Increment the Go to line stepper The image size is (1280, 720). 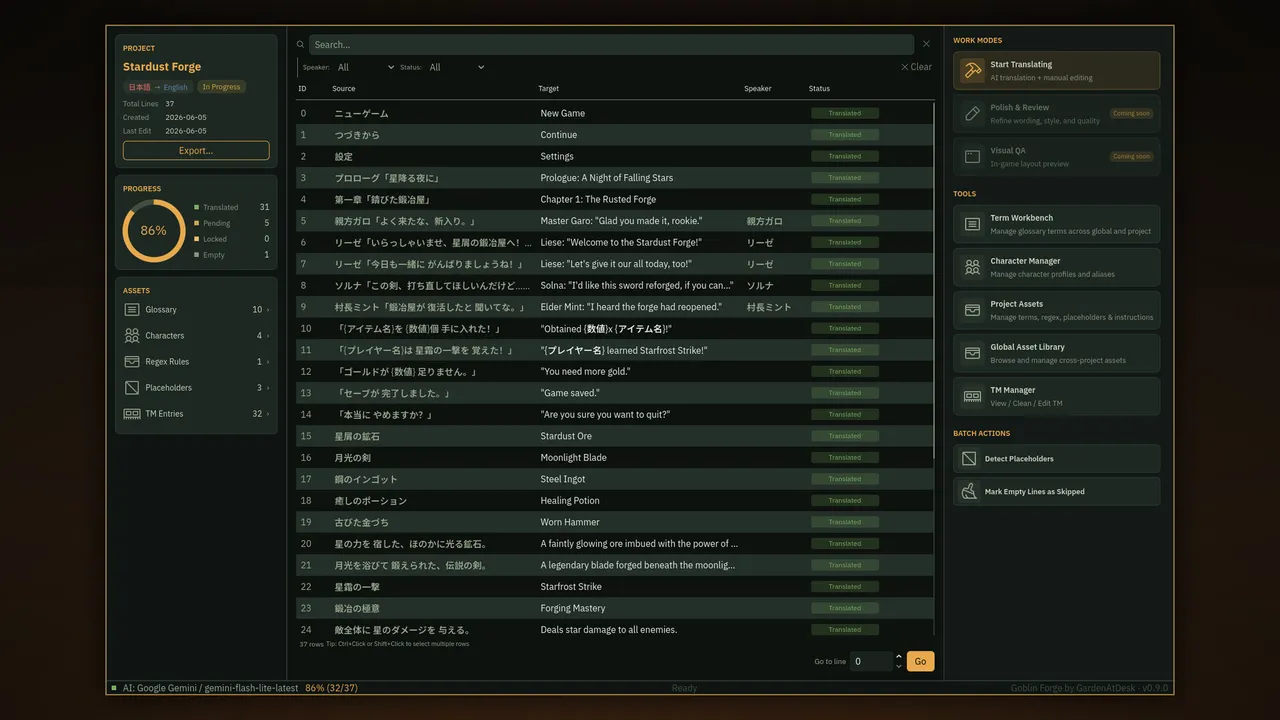click(898, 656)
